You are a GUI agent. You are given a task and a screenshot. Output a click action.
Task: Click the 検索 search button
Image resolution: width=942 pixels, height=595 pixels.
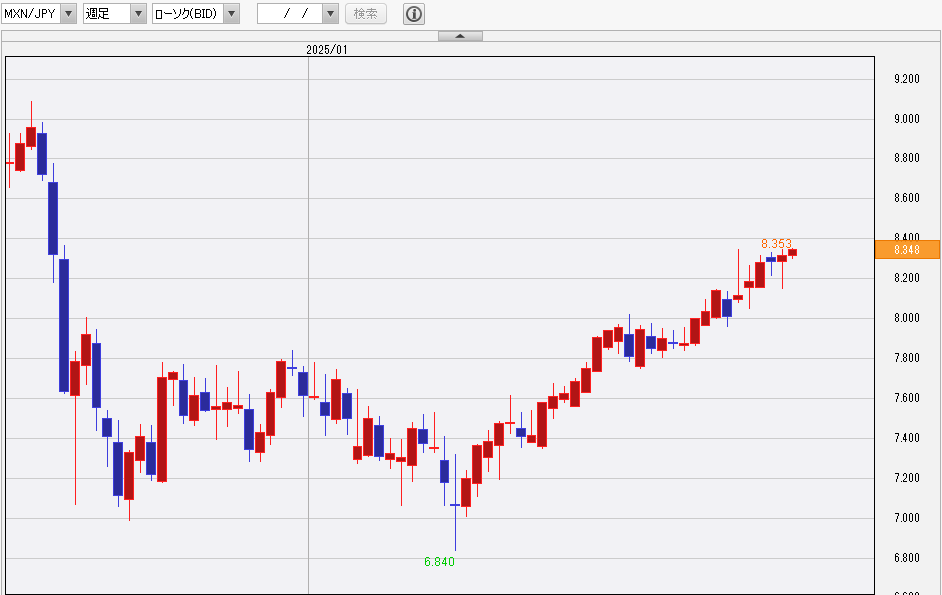tap(366, 13)
